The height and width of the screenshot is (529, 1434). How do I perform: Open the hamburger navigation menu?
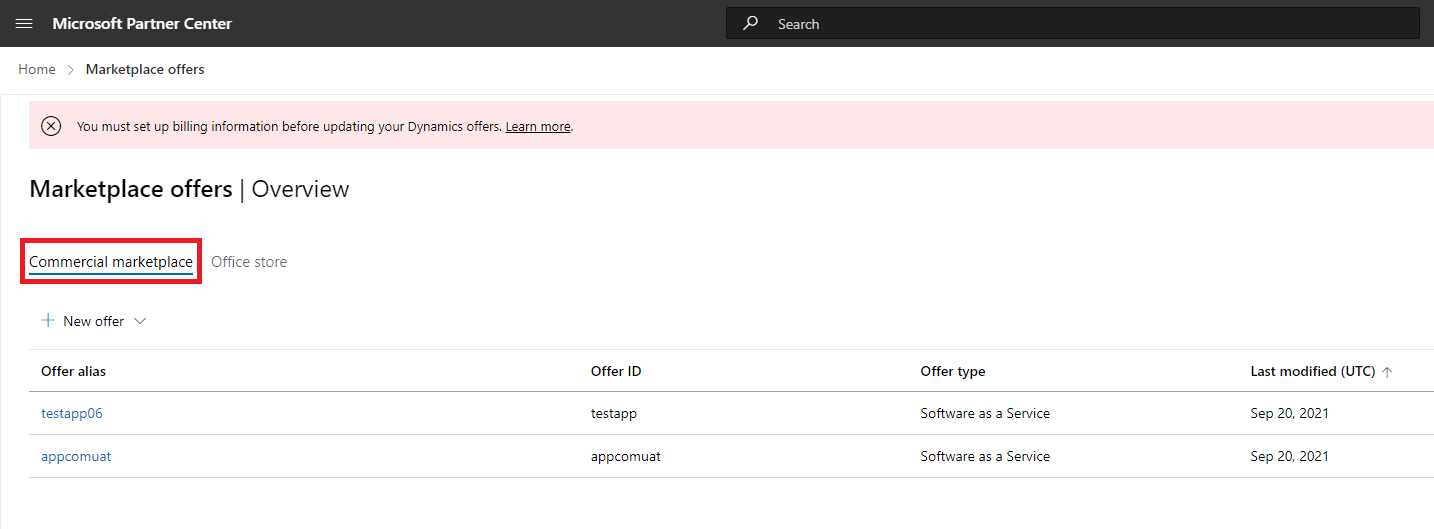point(24,23)
